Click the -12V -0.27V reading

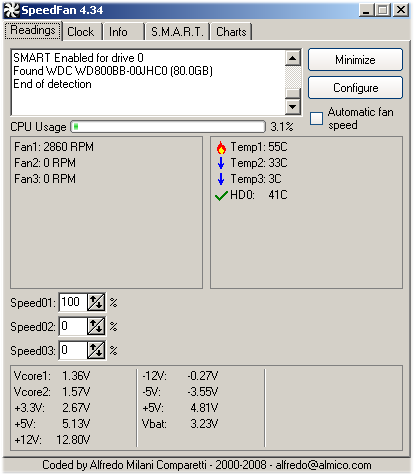(x=180, y=376)
